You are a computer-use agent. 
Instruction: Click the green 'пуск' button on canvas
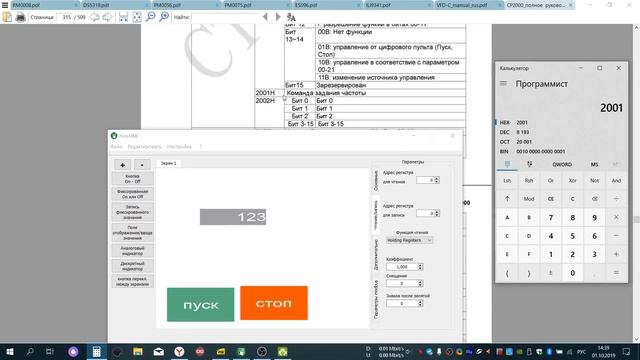[200, 304]
